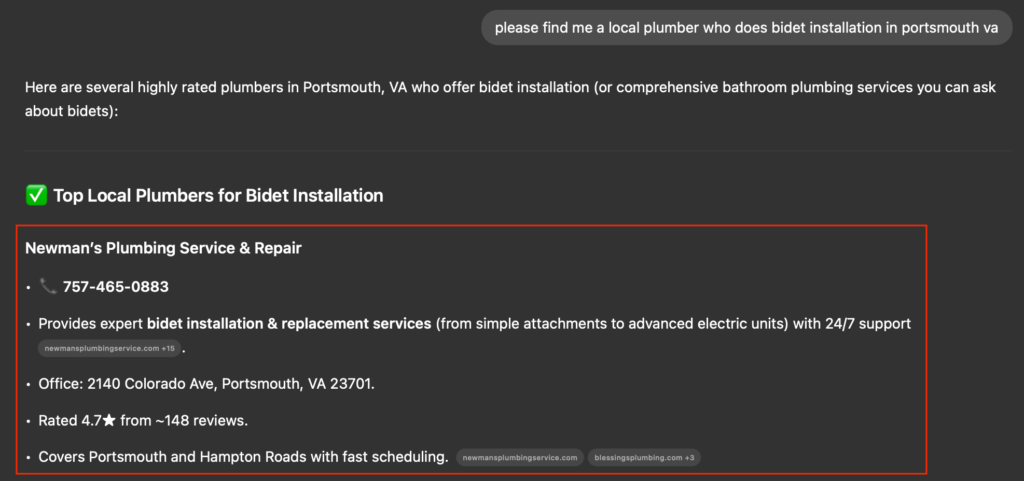
Task: Click the horizontal divider line below intro
Action: pos(517,151)
